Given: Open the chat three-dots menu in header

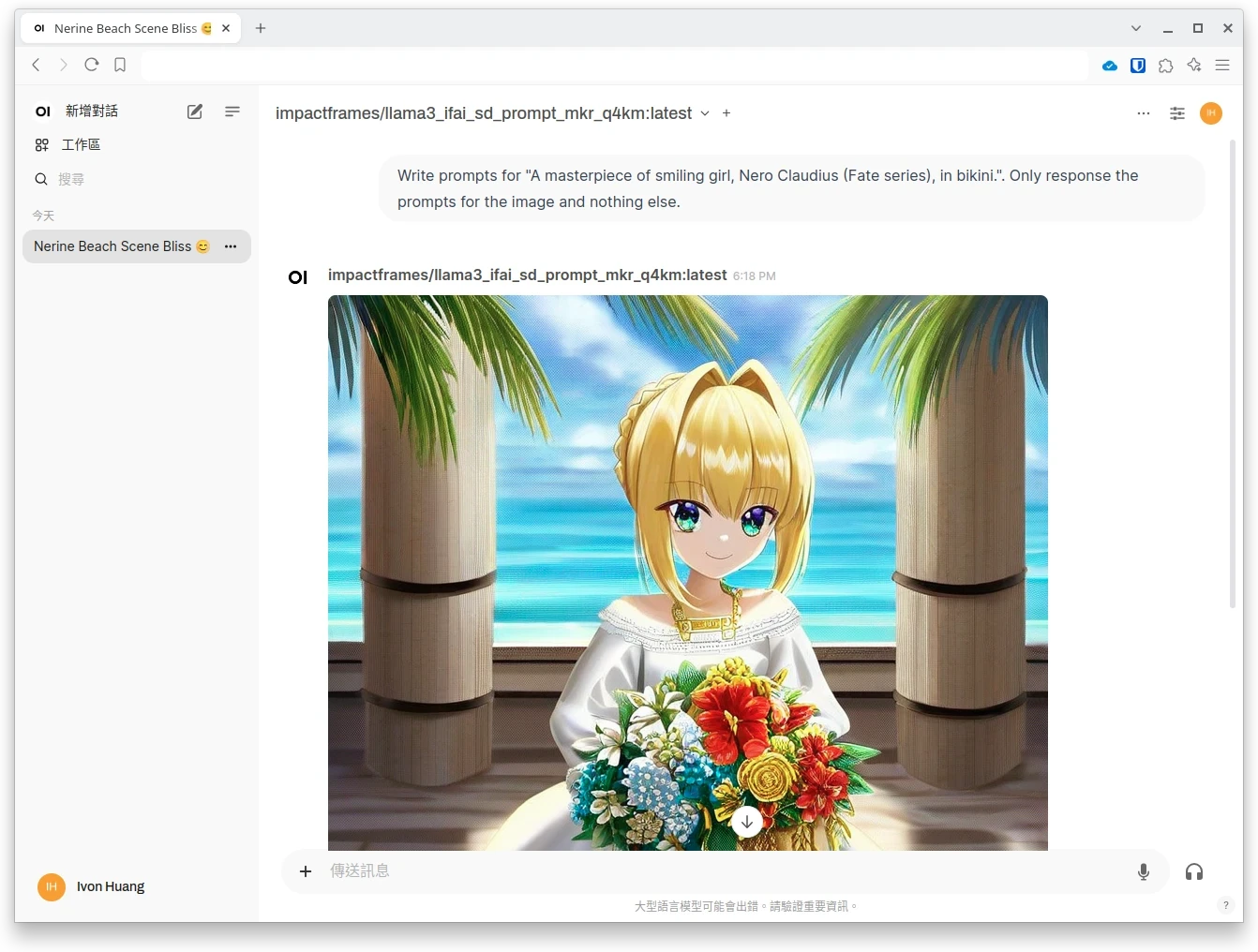Looking at the screenshot, I should point(1144,113).
